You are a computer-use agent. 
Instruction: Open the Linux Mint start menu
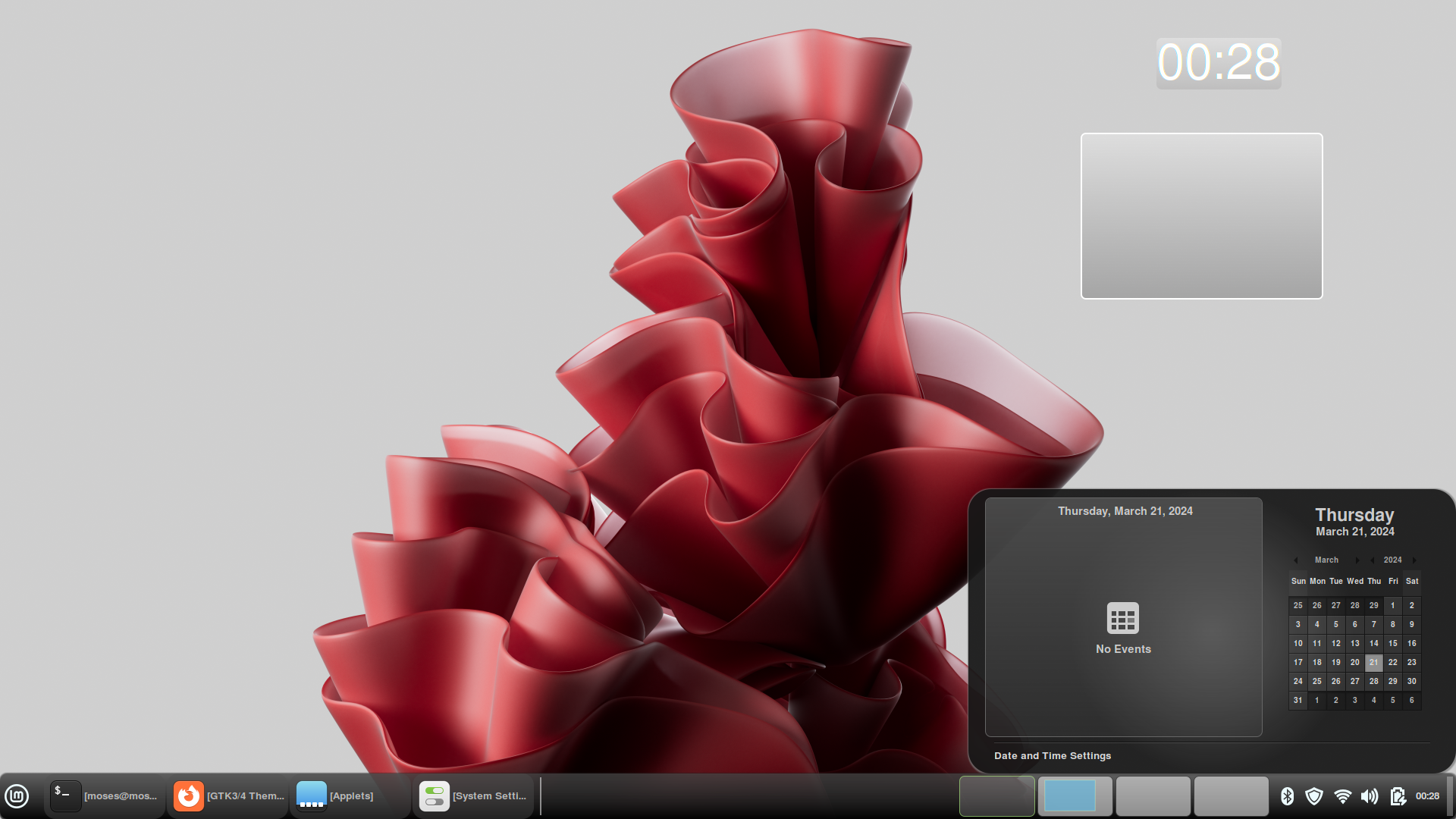(x=17, y=796)
